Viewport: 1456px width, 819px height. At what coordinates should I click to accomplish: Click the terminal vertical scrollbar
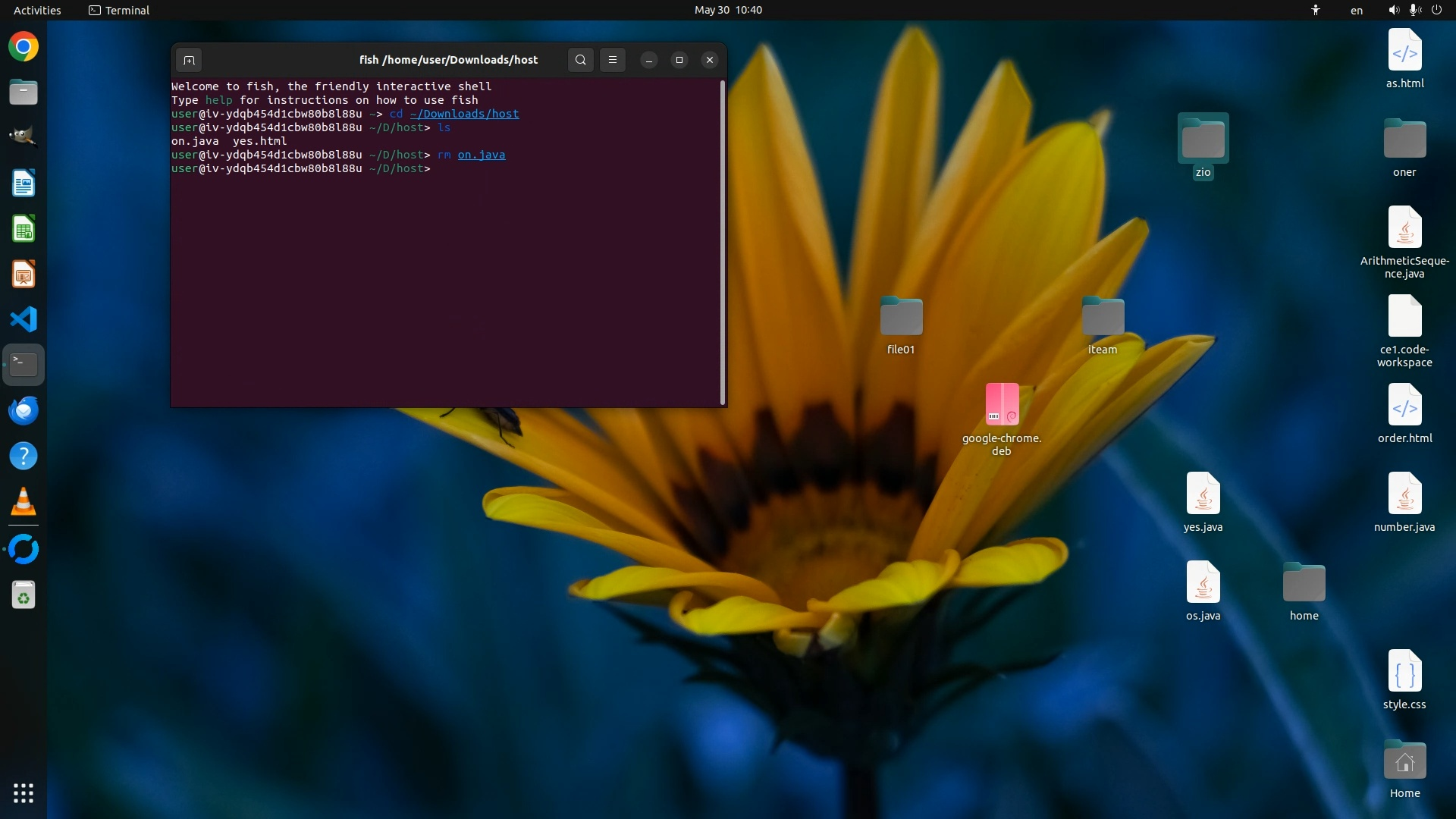[x=723, y=243]
